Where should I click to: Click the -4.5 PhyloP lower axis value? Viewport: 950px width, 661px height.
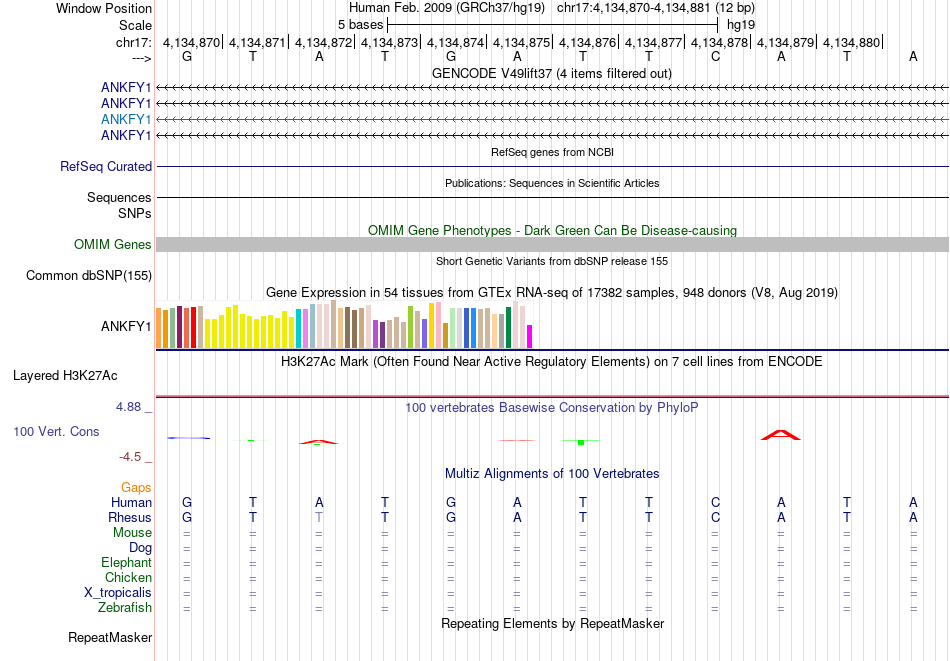pos(130,457)
